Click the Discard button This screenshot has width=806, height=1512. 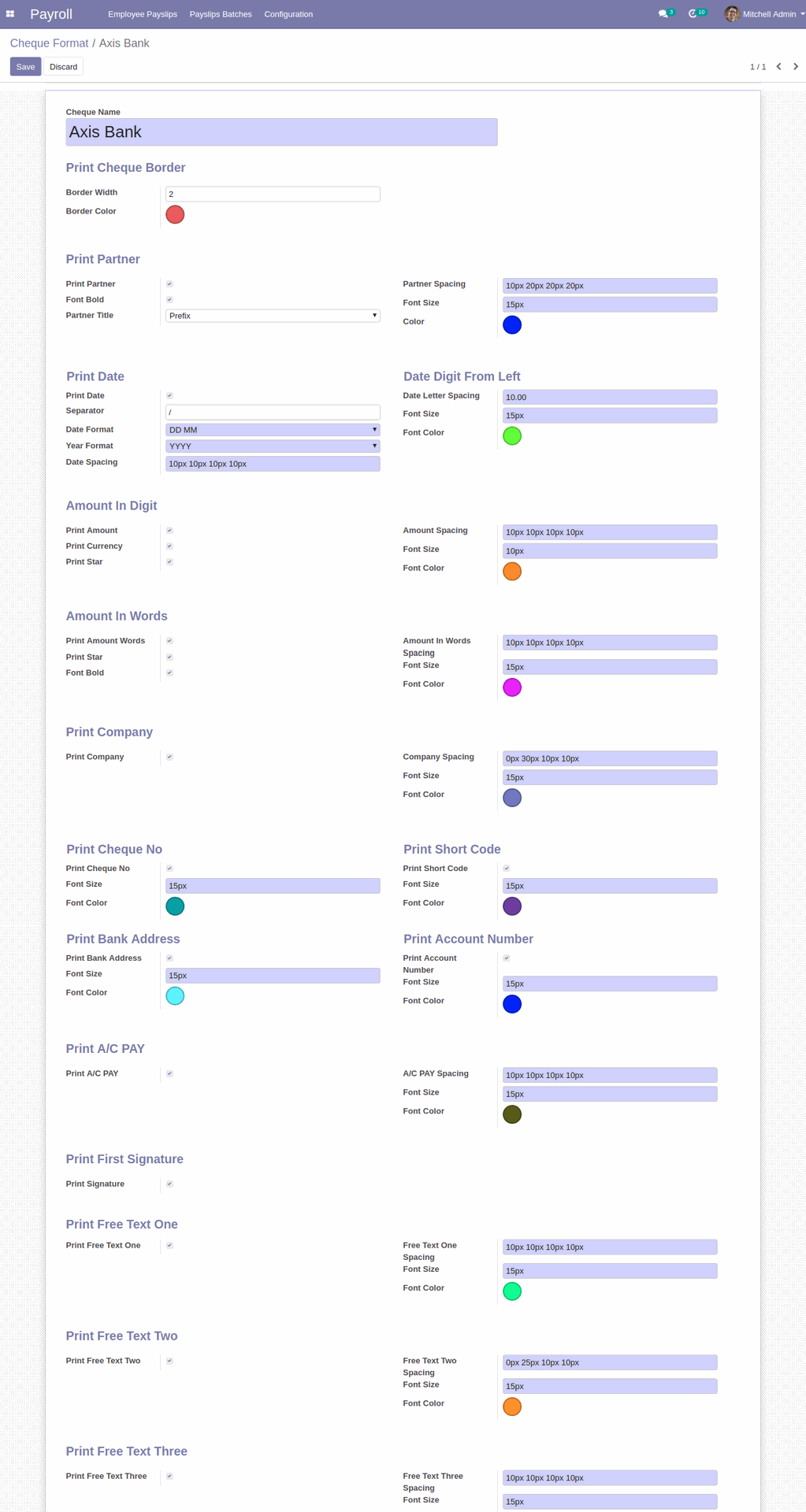(x=64, y=67)
